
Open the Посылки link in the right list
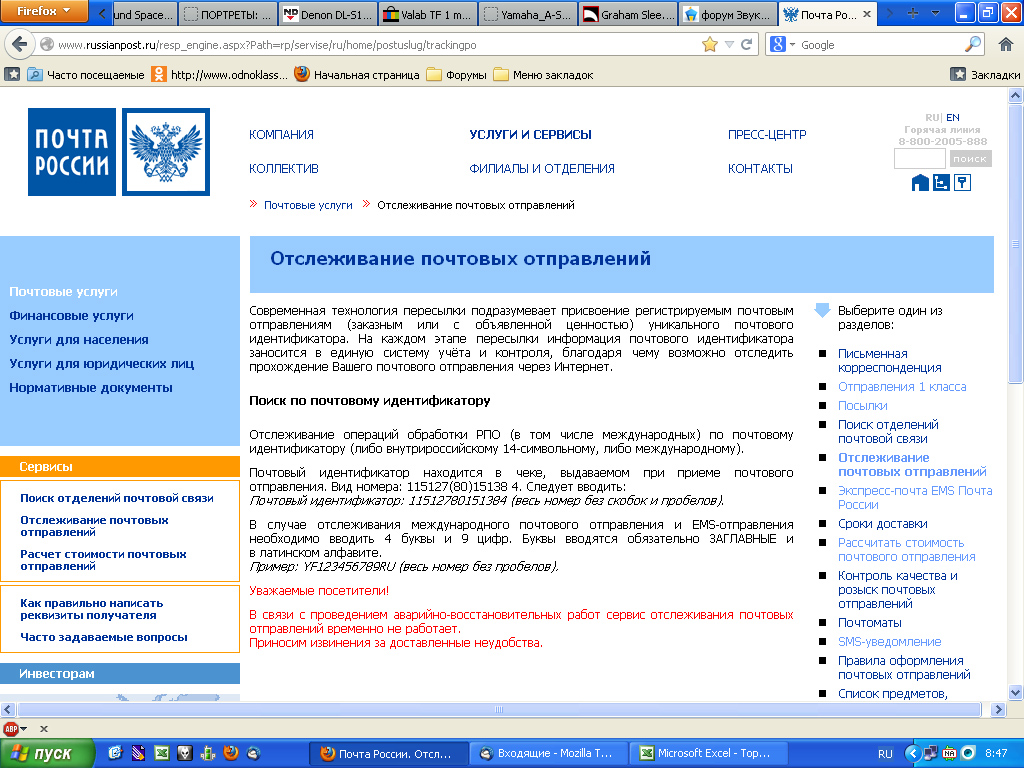pyautogui.click(x=862, y=406)
